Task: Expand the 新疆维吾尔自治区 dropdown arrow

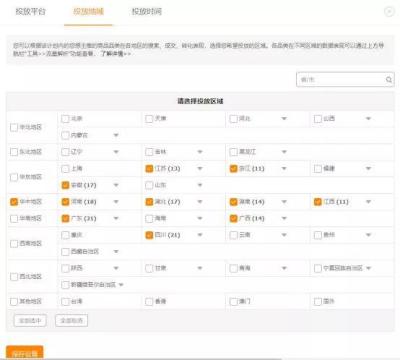Action: click(121, 285)
